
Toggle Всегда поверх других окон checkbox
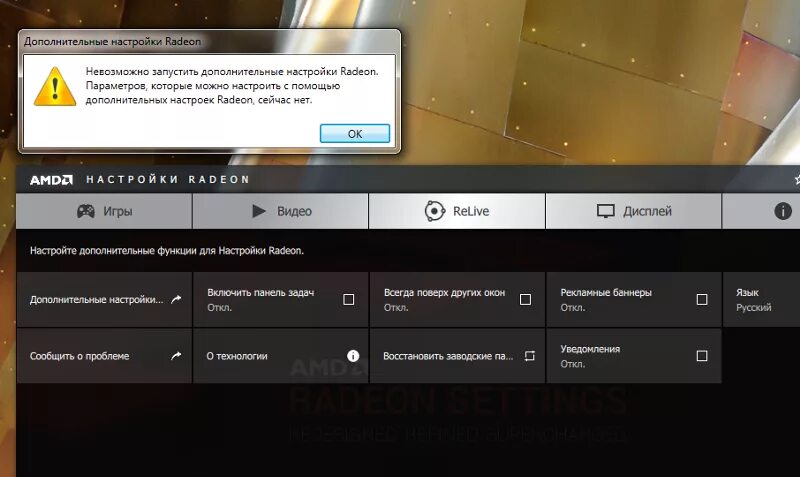(x=525, y=299)
